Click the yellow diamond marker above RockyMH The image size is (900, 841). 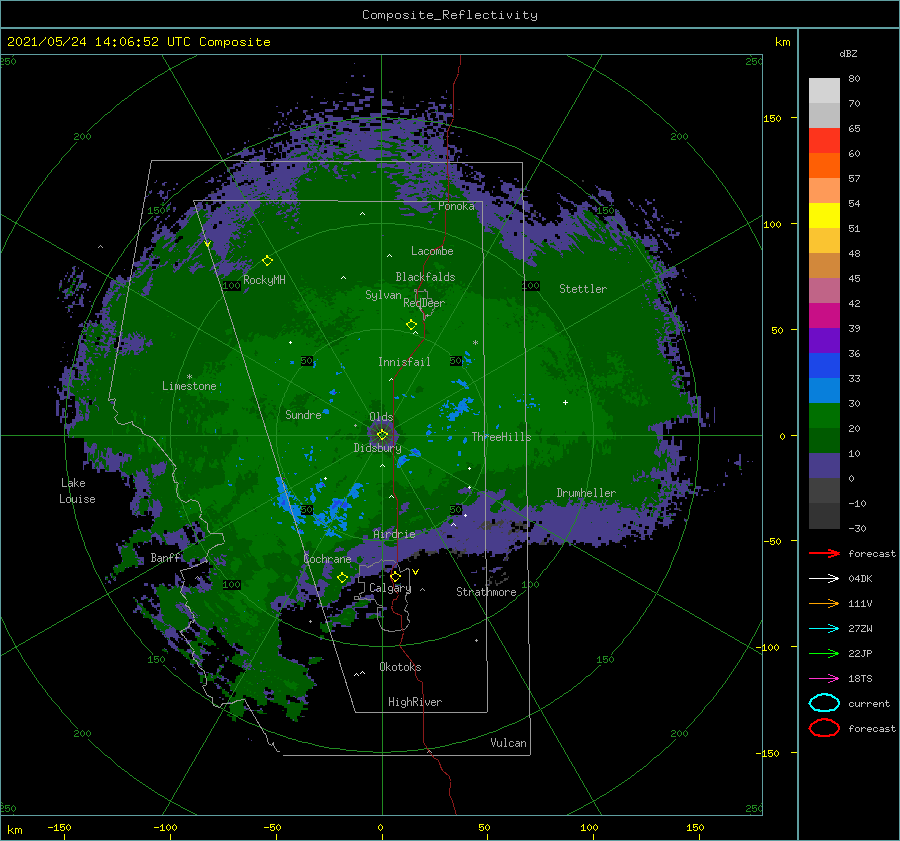[267, 261]
